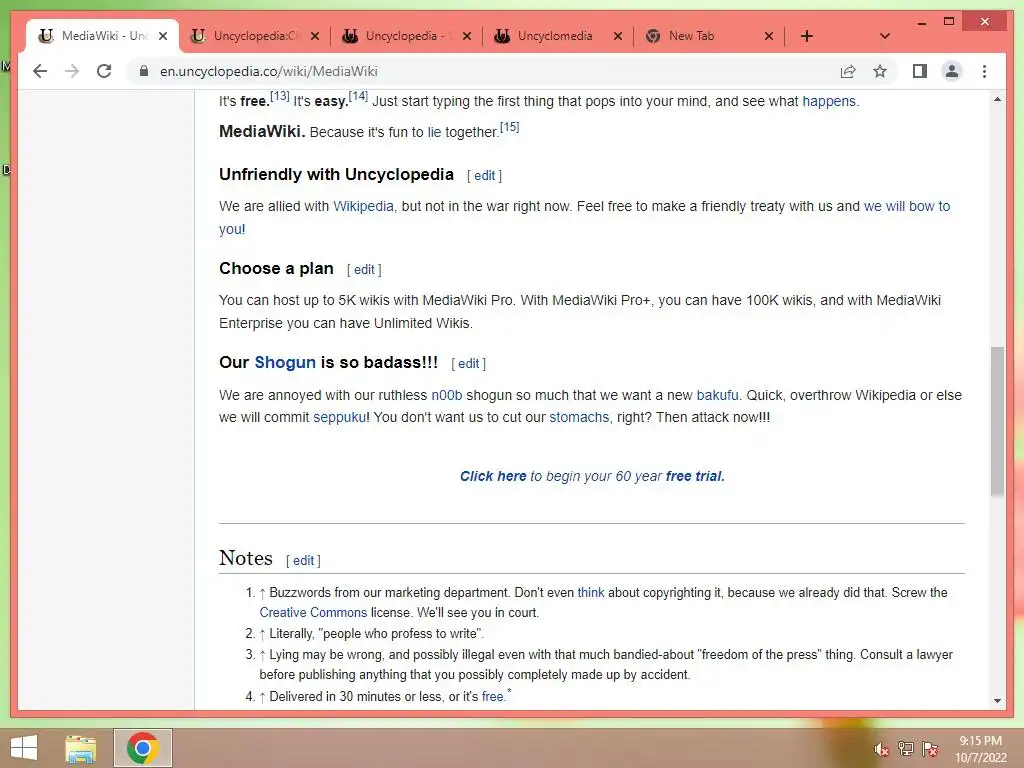1024x768 pixels.
Task: Open the Creative Commons link
Action: coord(313,613)
